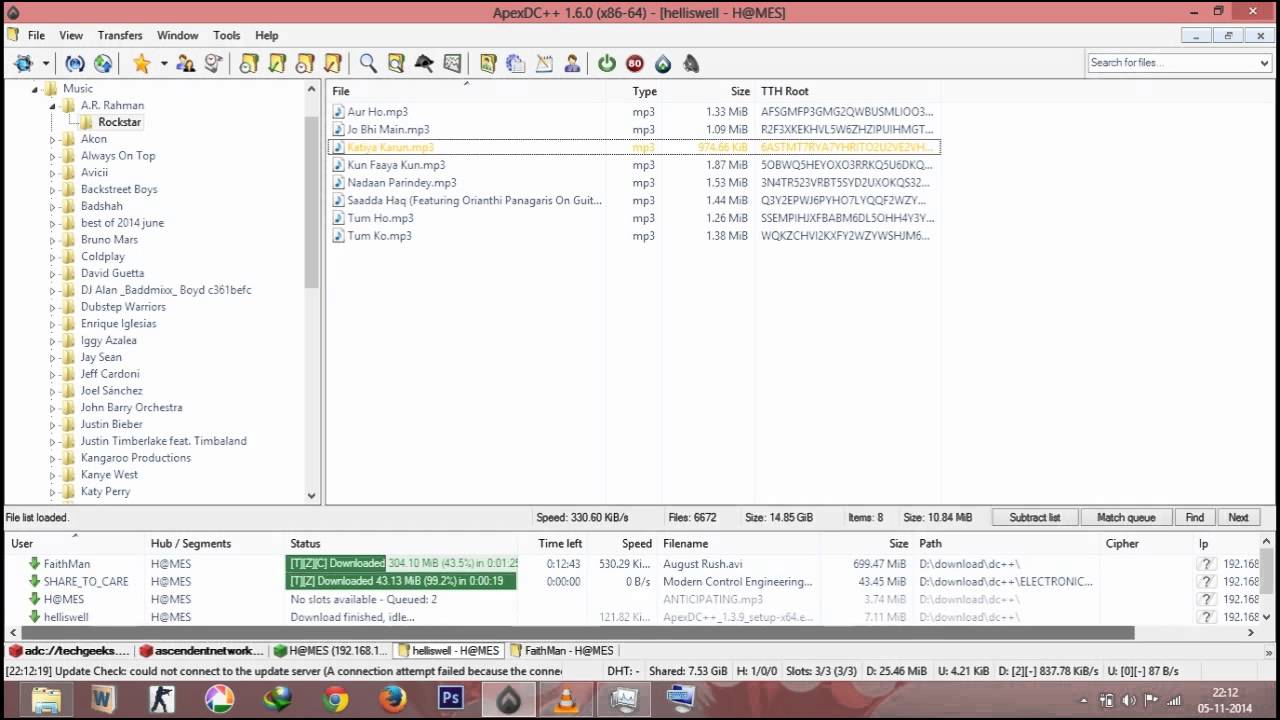Switch to the ascendentnetwork tab

pyautogui.click(x=202, y=651)
